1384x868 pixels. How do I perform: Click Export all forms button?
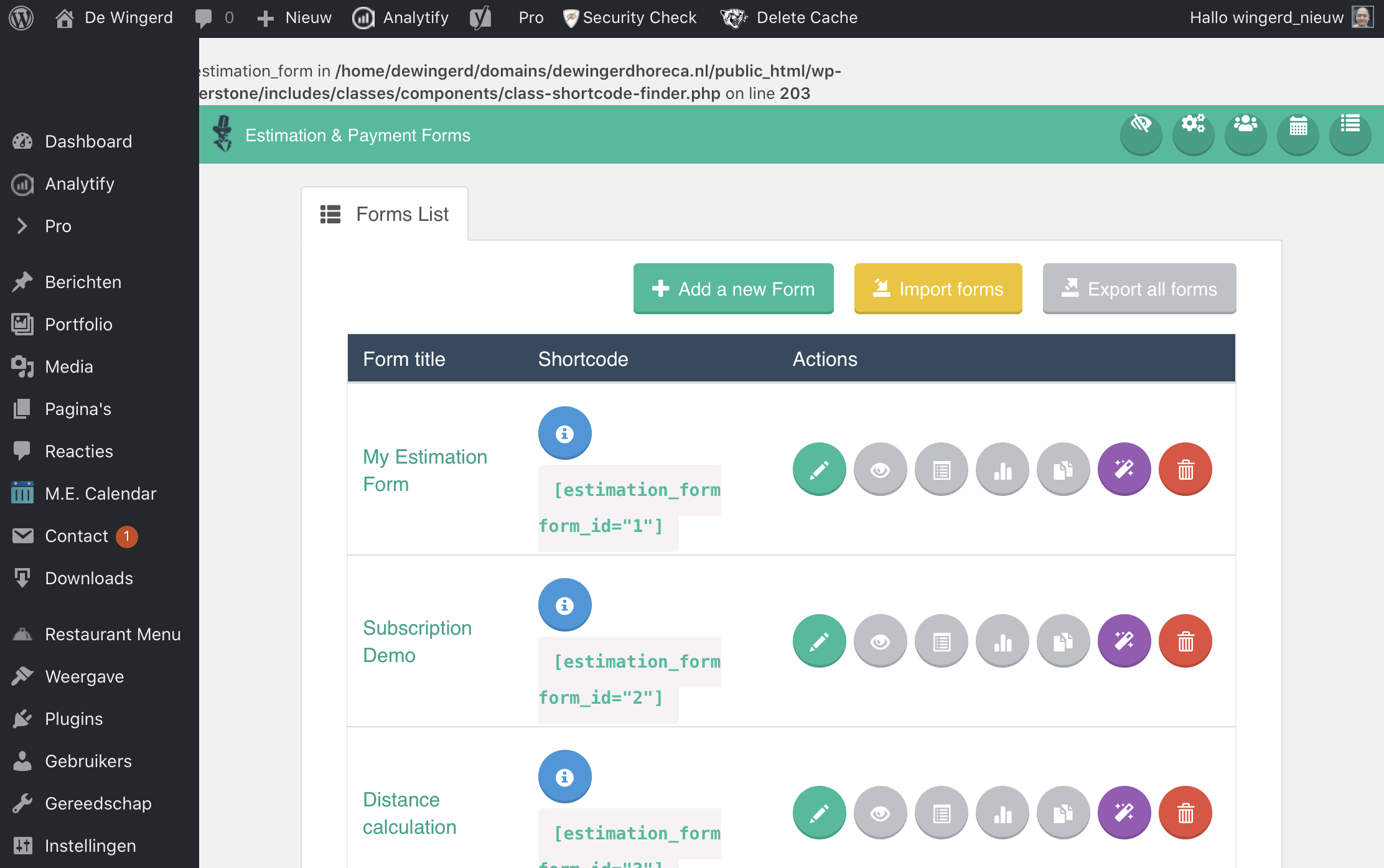(x=1139, y=289)
